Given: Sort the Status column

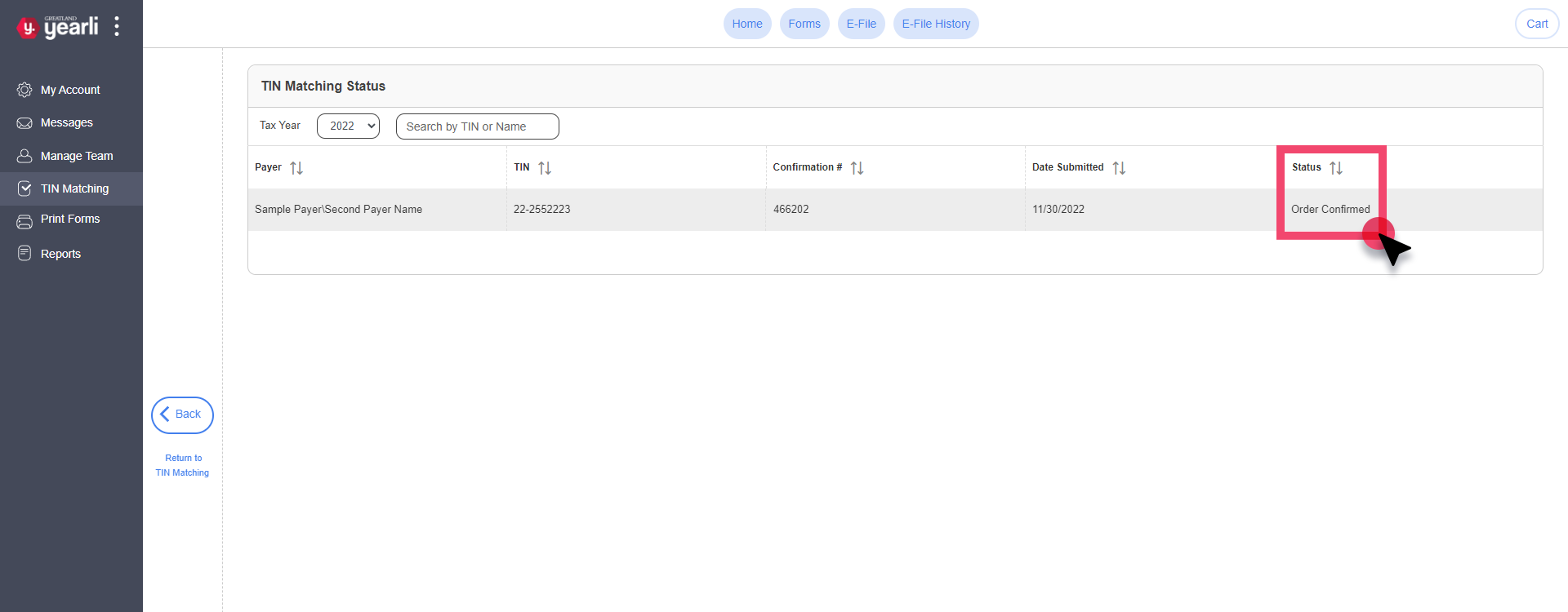Looking at the screenshot, I should pyautogui.click(x=1336, y=168).
